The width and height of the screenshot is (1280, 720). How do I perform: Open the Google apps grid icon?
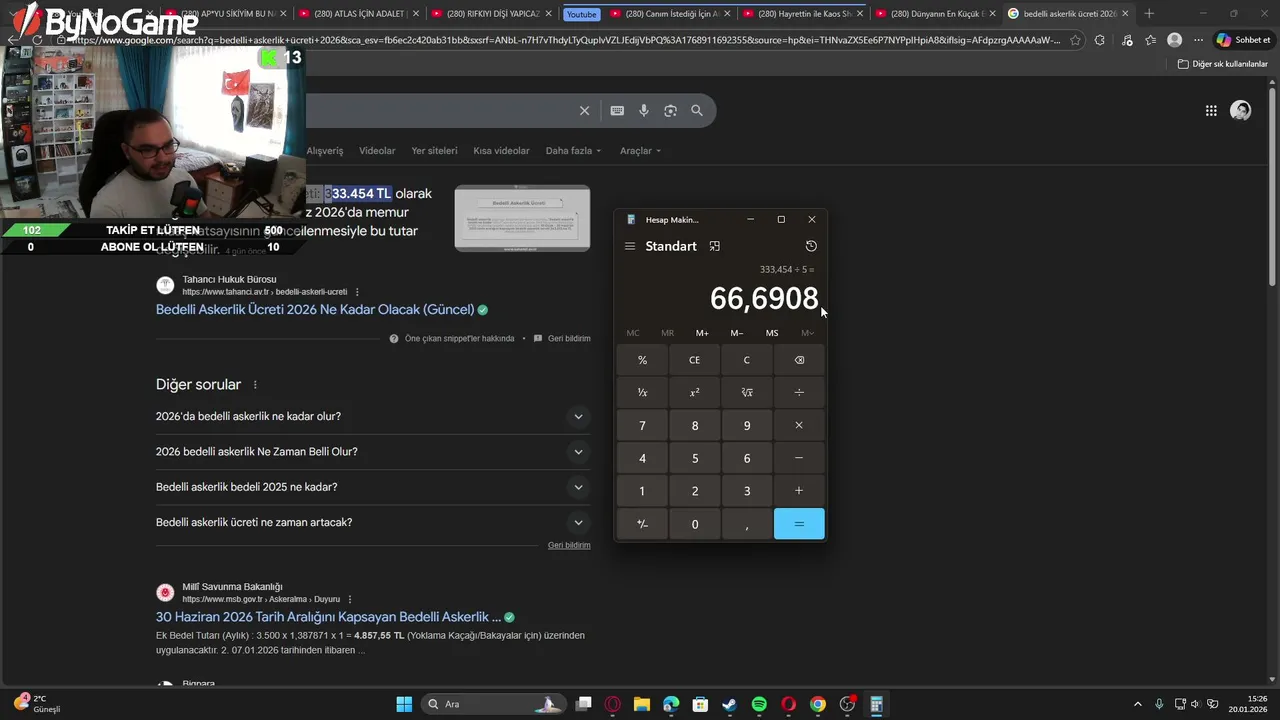(x=1211, y=111)
